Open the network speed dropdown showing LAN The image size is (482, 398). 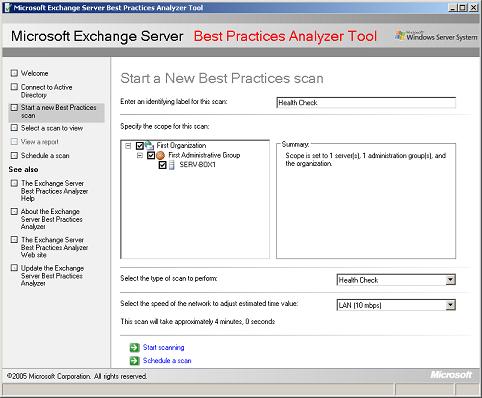click(450, 305)
